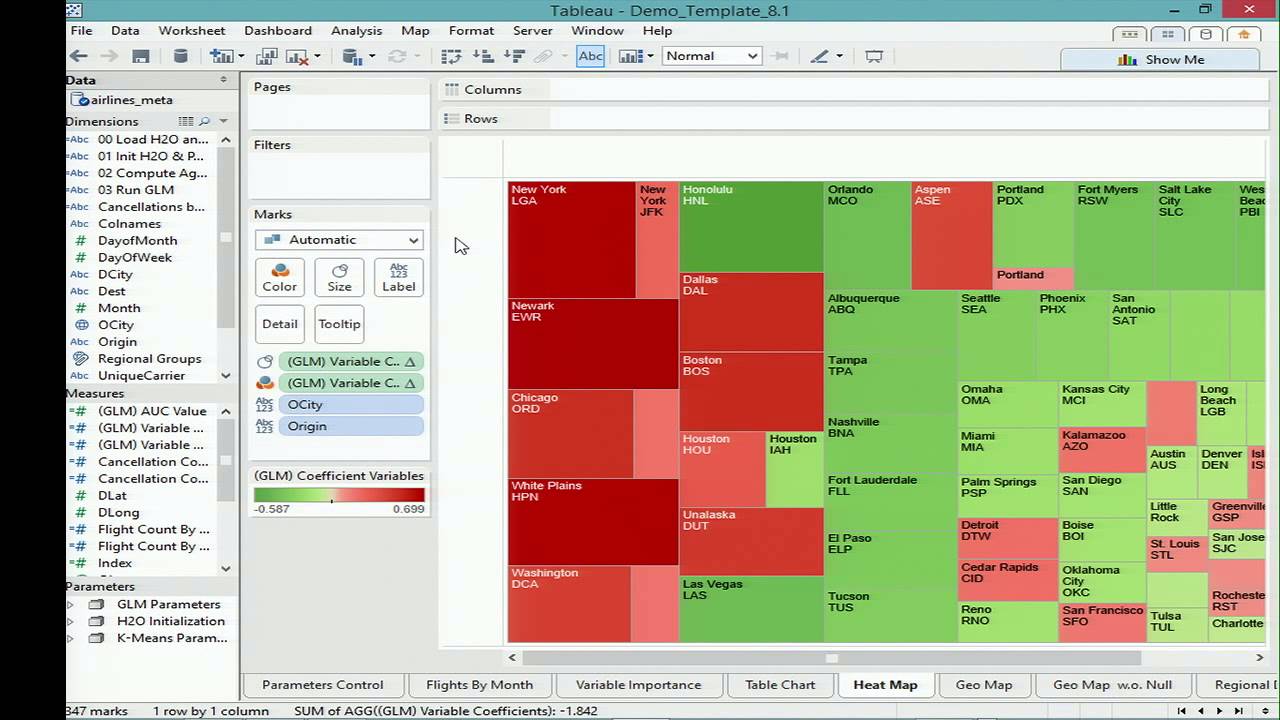Click the Label button in Marks card
This screenshot has height=720, width=1280.
[x=399, y=278]
